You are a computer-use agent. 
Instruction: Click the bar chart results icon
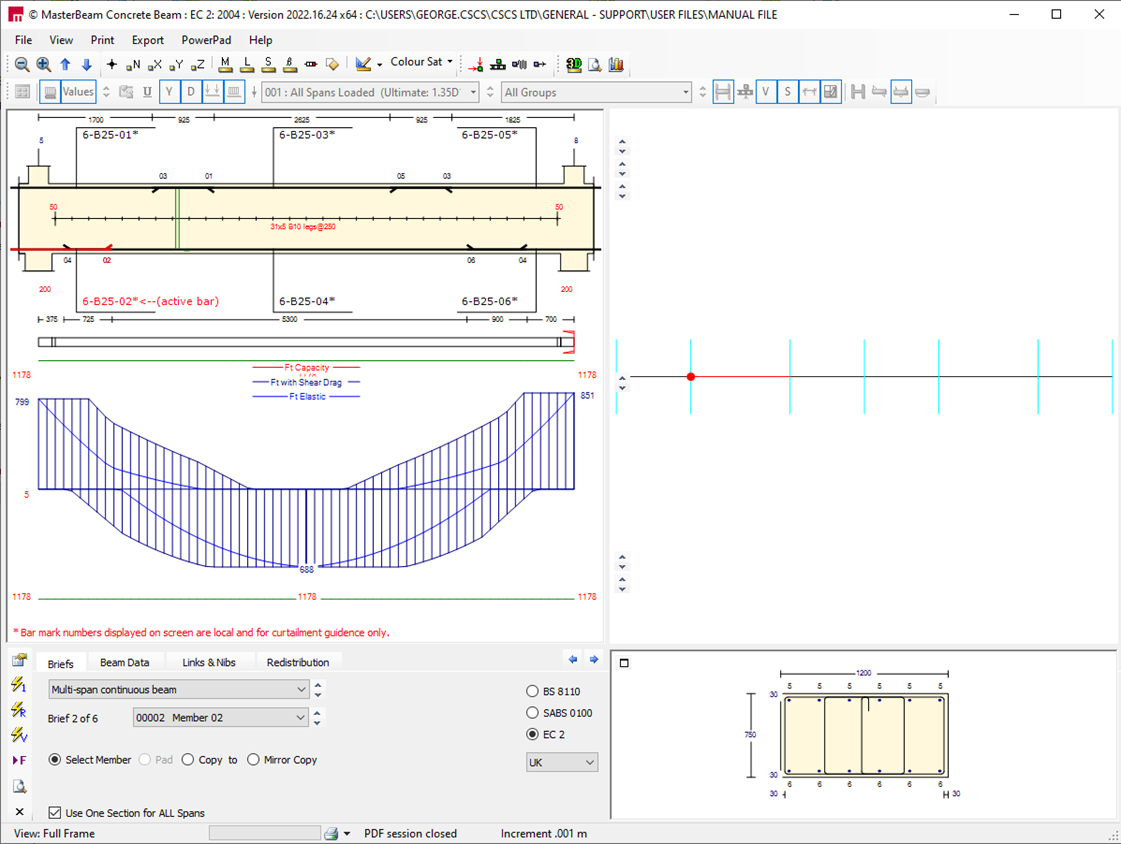click(x=616, y=64)
